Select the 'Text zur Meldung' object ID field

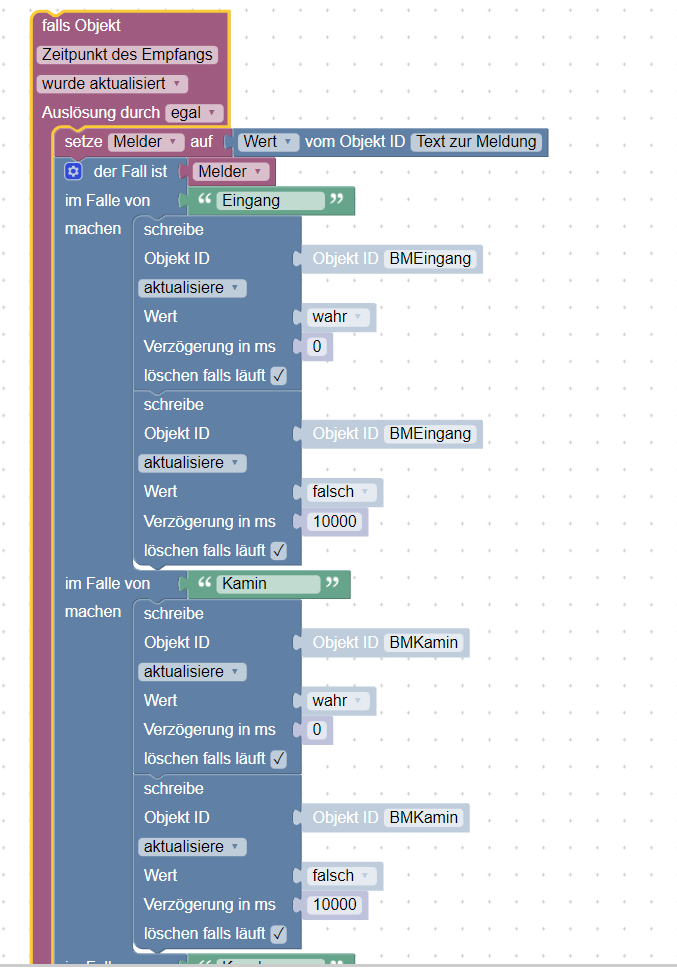tap(477, 142)
